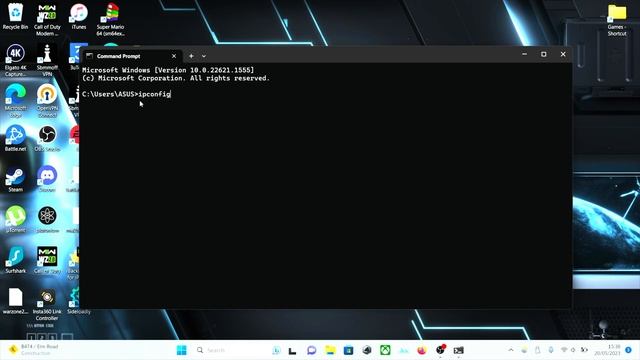640x360 pixels.
Task: Open the traffic news widget
Action: pos(35,350)
